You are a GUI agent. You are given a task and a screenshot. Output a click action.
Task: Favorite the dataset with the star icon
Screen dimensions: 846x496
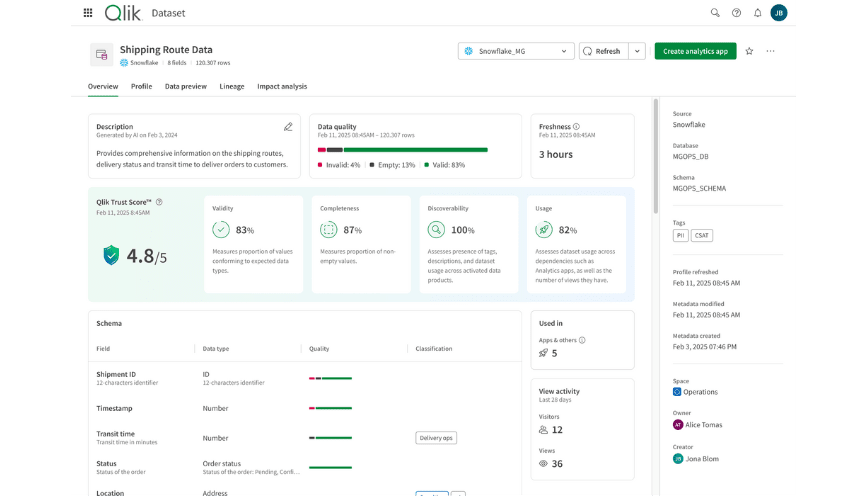(x=749, y=51)
